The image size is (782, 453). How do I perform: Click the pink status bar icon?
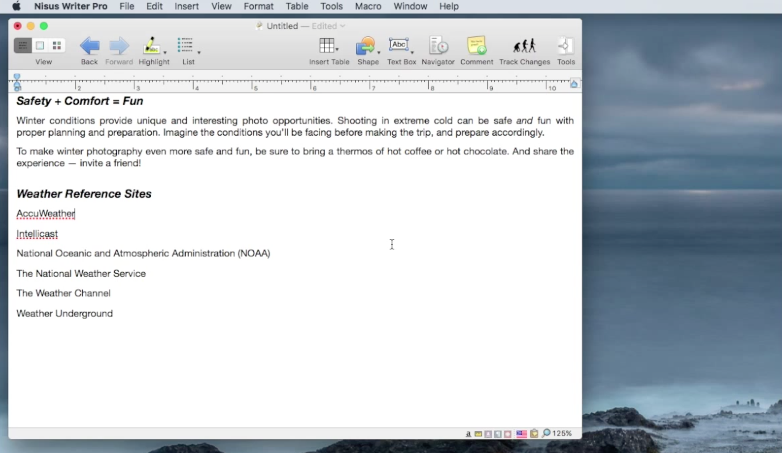[x=508, y=434]
